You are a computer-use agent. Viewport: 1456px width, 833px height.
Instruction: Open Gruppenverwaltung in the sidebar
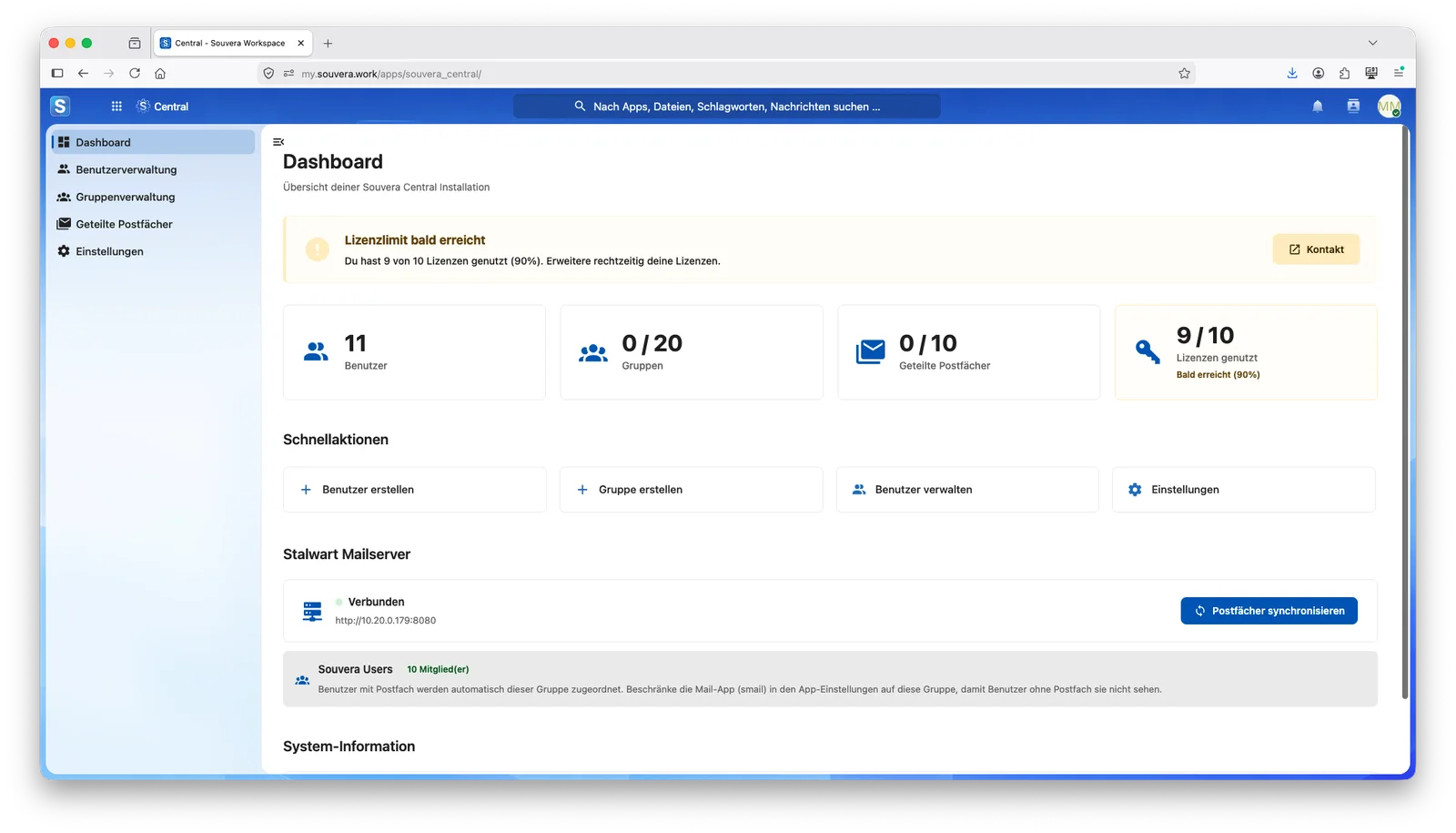[153, 197]
